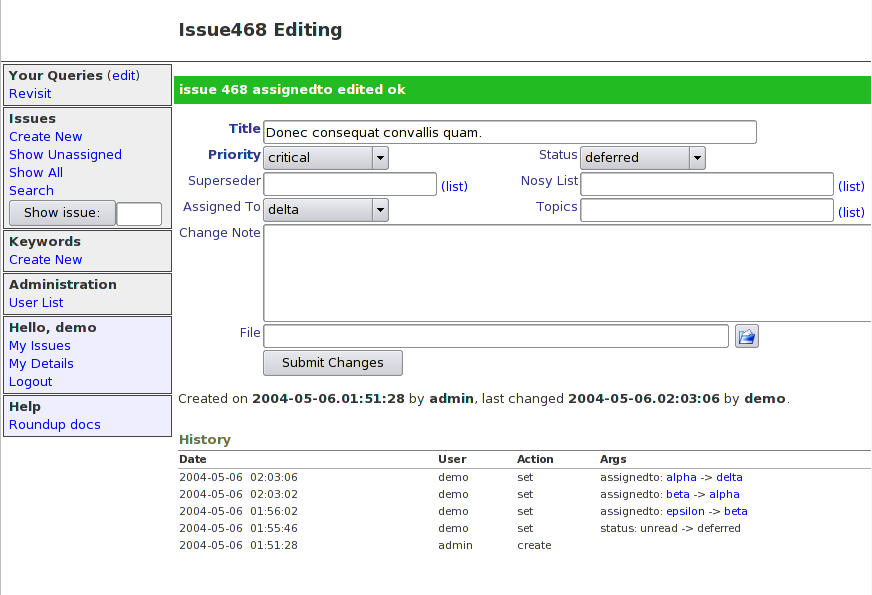
Task: Open the User List under Administration
Action: coord(36,303)
